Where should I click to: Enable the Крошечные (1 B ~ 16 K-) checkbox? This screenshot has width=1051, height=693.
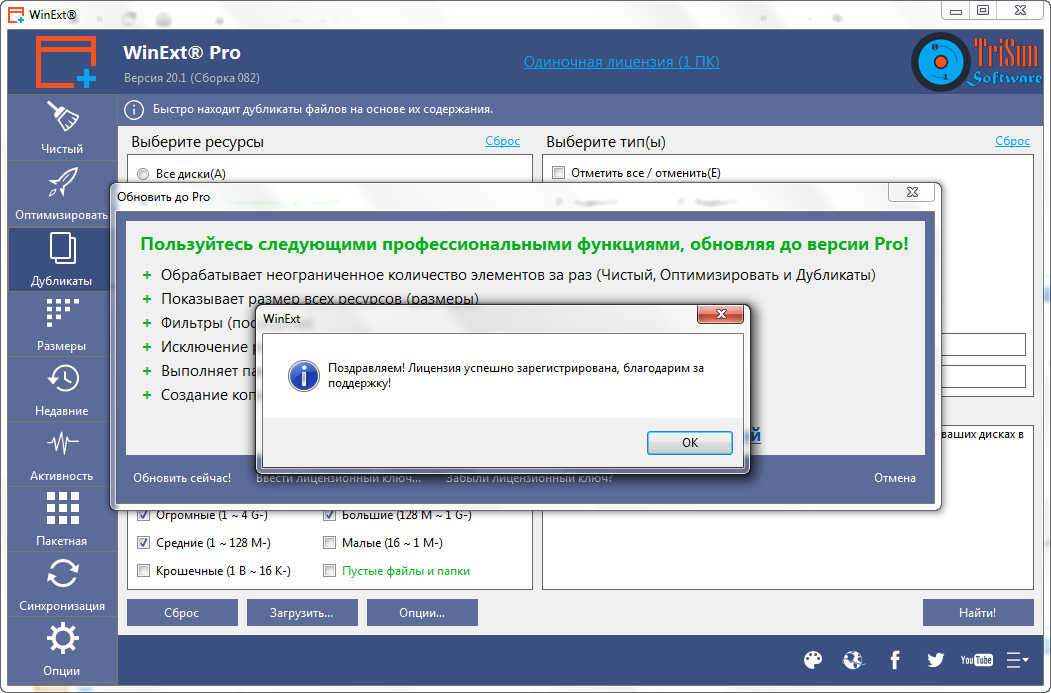click(143, 571)
